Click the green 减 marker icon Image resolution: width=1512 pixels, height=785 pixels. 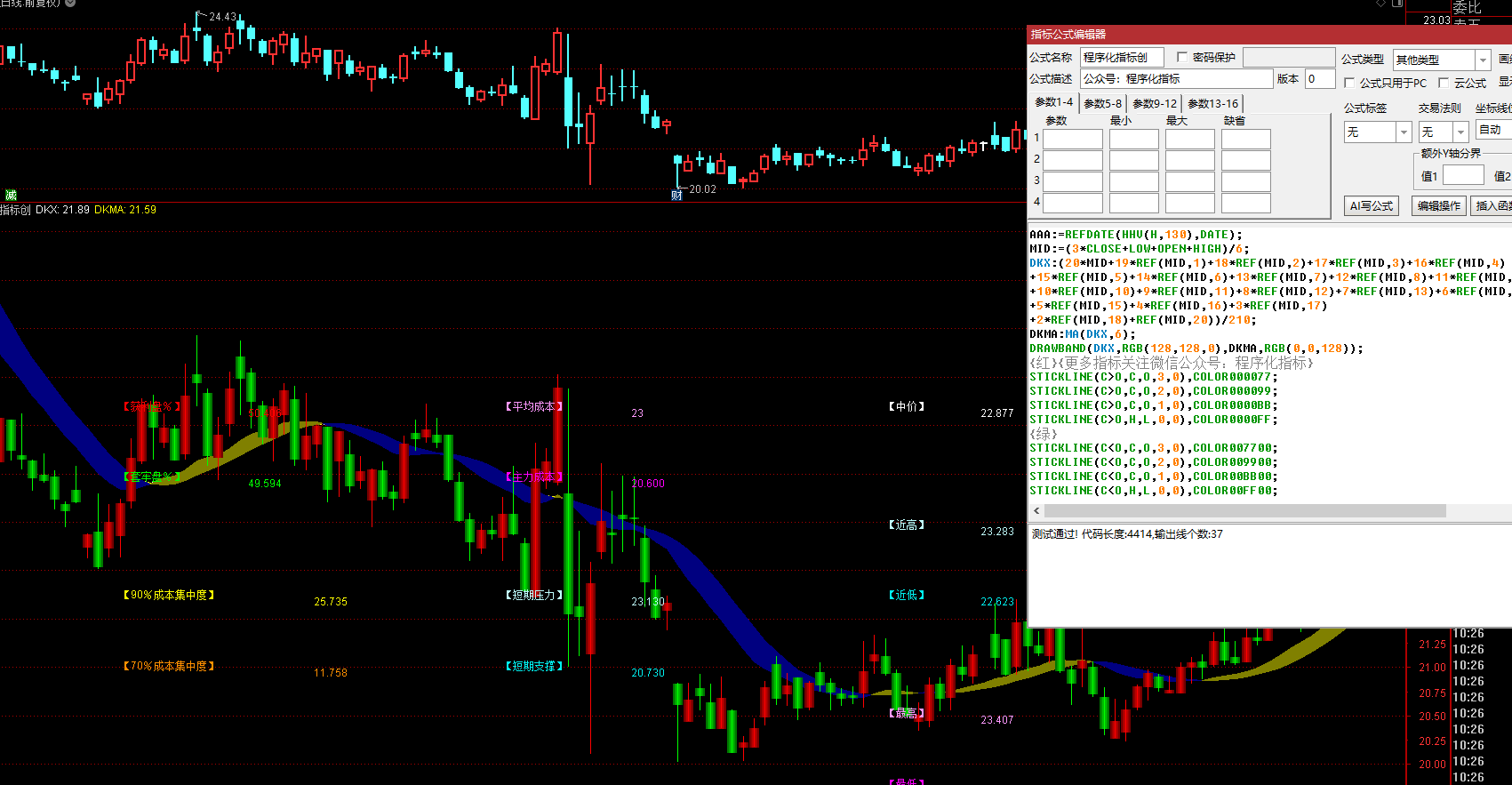click(x=11, y=195)
